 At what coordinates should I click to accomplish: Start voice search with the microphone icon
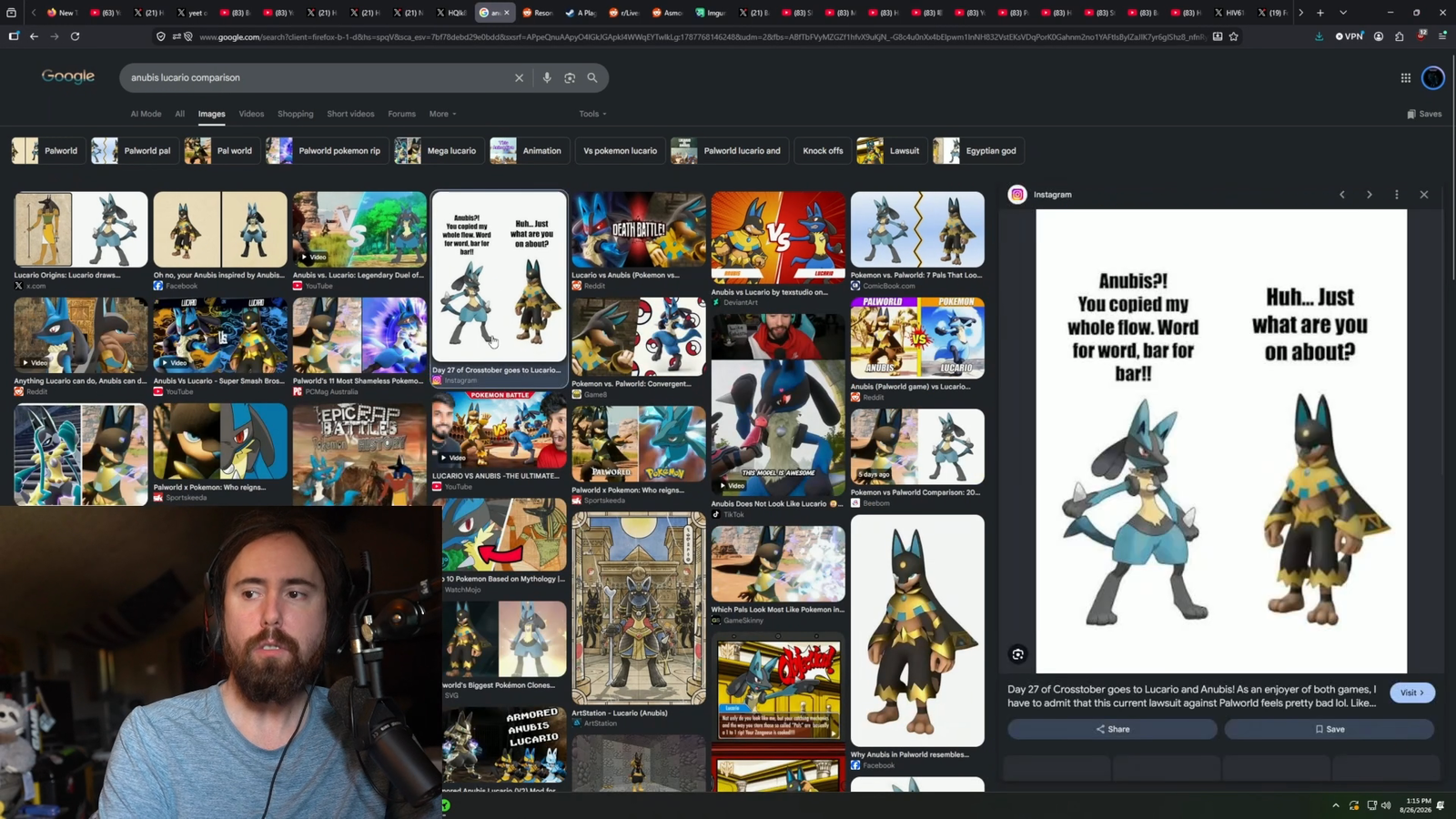tap(547, 77)
